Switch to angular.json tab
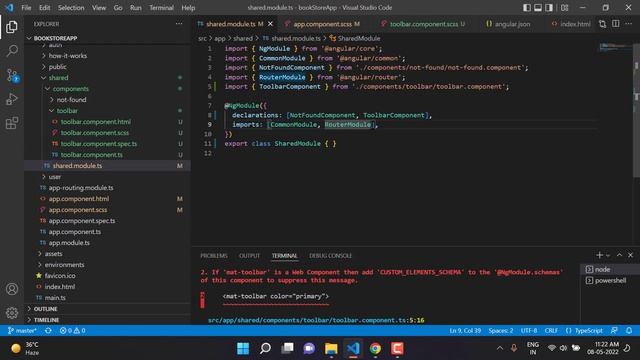The width and height of the screenshot is (640, 360). 508,24
